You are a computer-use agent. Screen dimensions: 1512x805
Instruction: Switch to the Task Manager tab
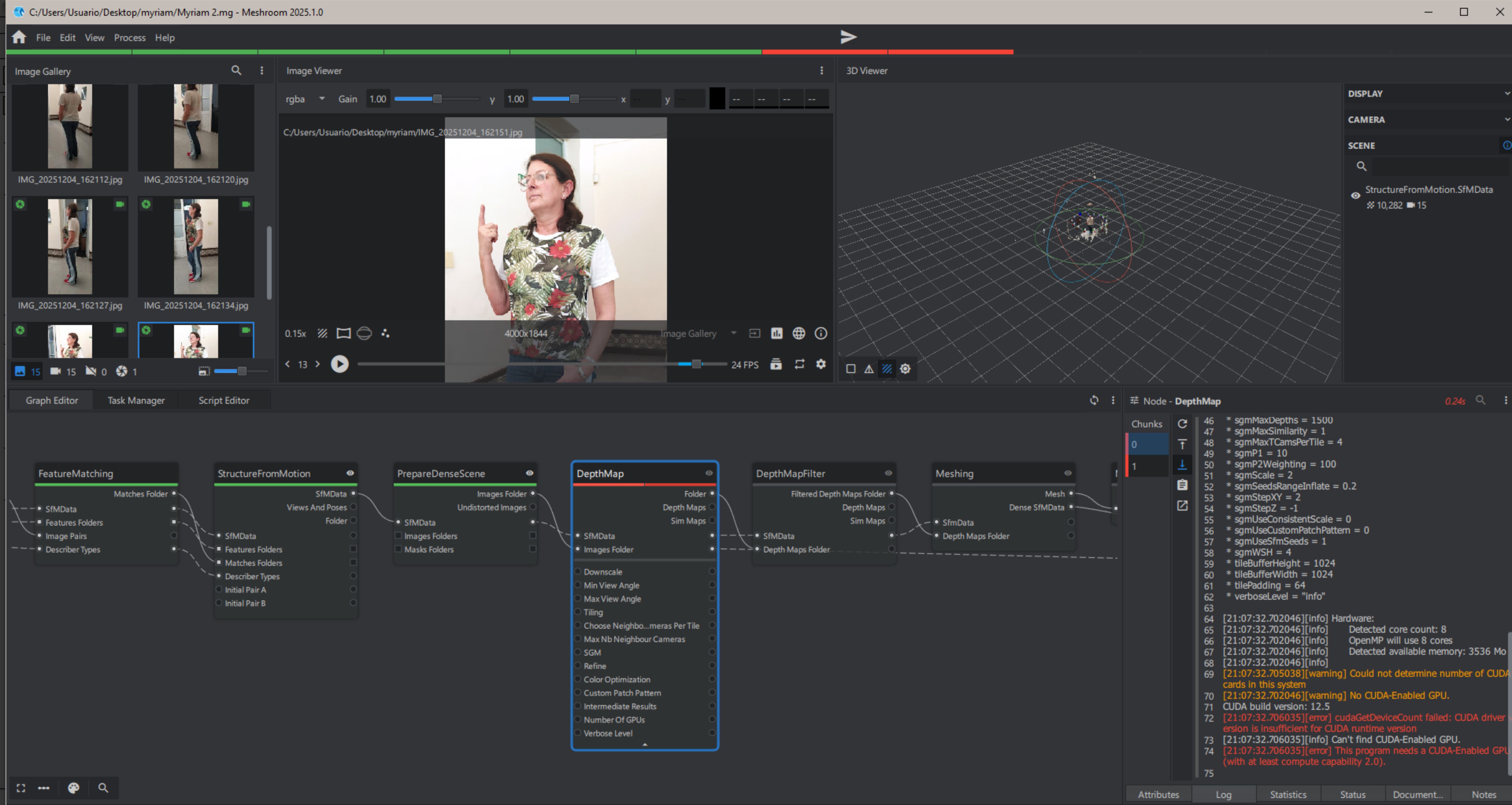coord(136,400)
